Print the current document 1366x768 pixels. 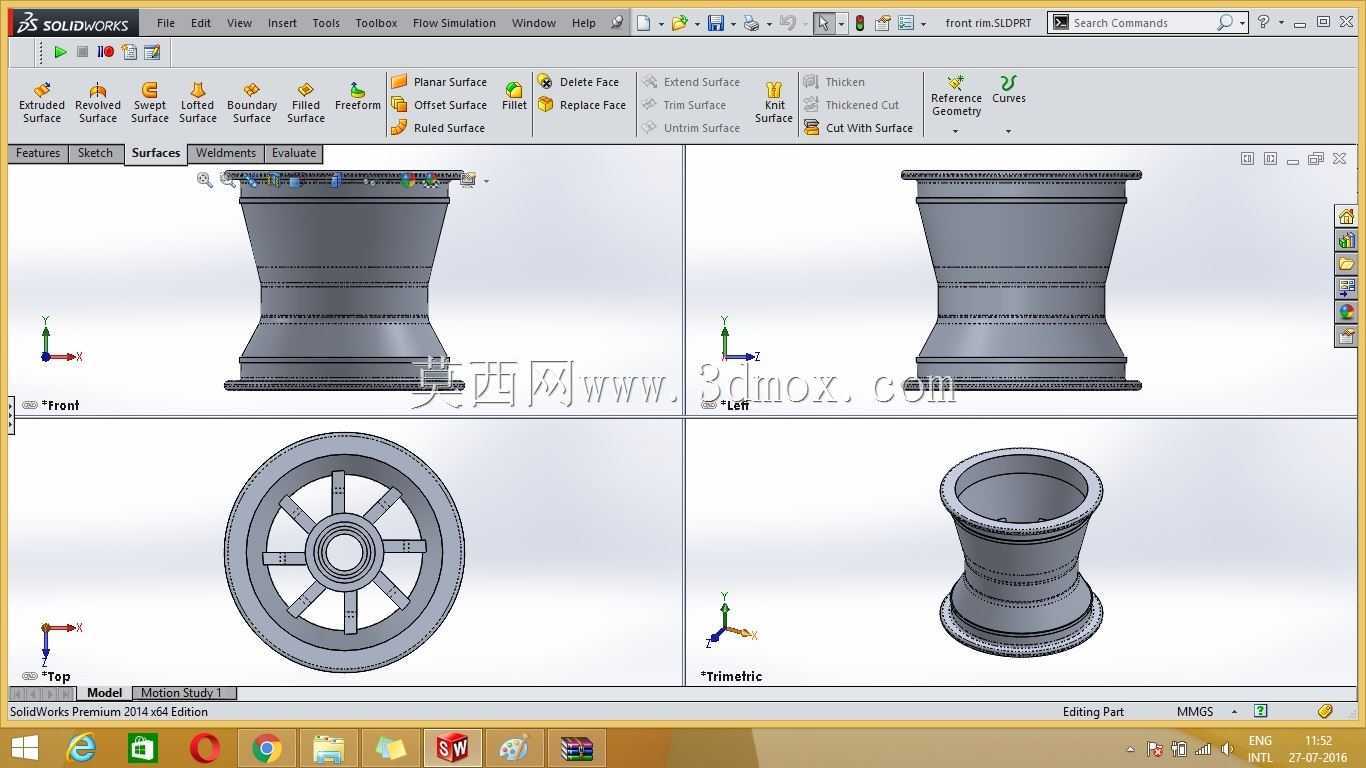pos(751,23)
